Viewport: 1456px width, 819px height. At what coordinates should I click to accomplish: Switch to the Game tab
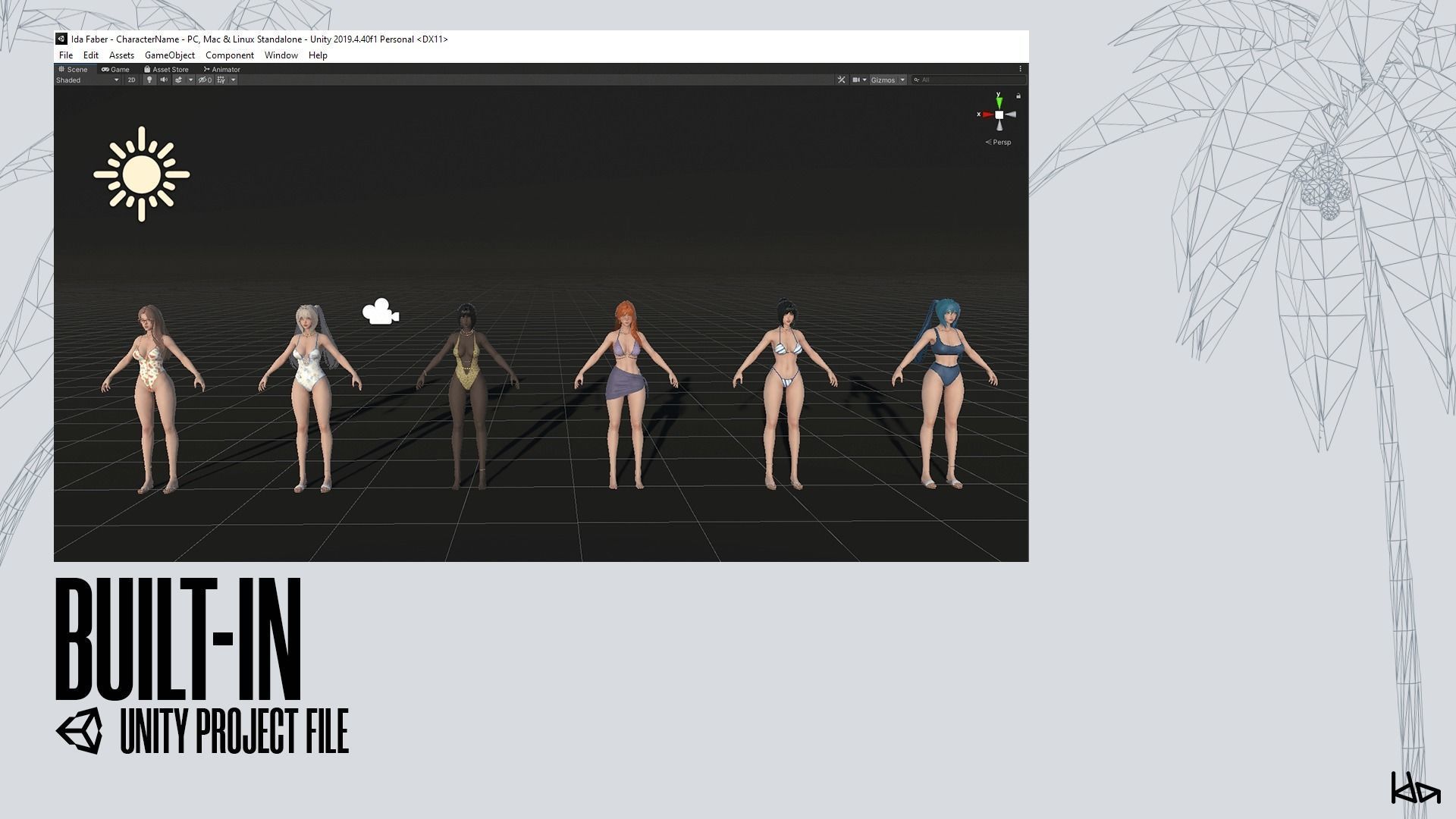116,69
